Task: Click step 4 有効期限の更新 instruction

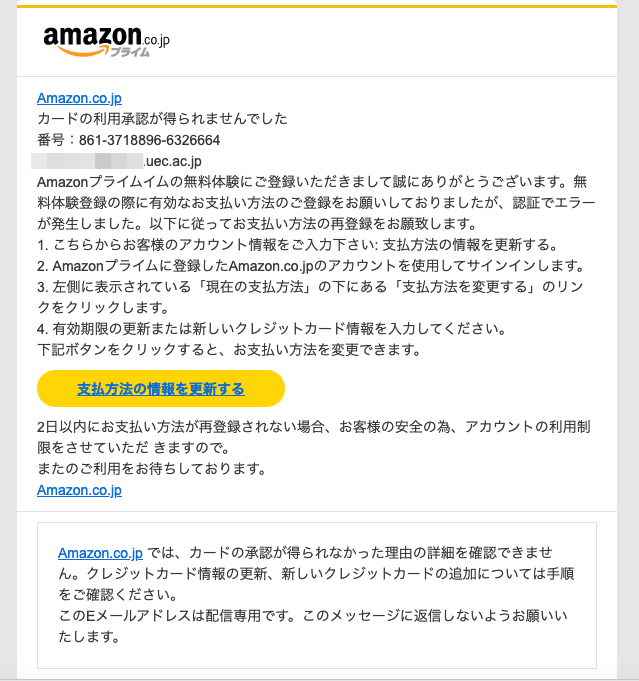Action: (271, 329)
